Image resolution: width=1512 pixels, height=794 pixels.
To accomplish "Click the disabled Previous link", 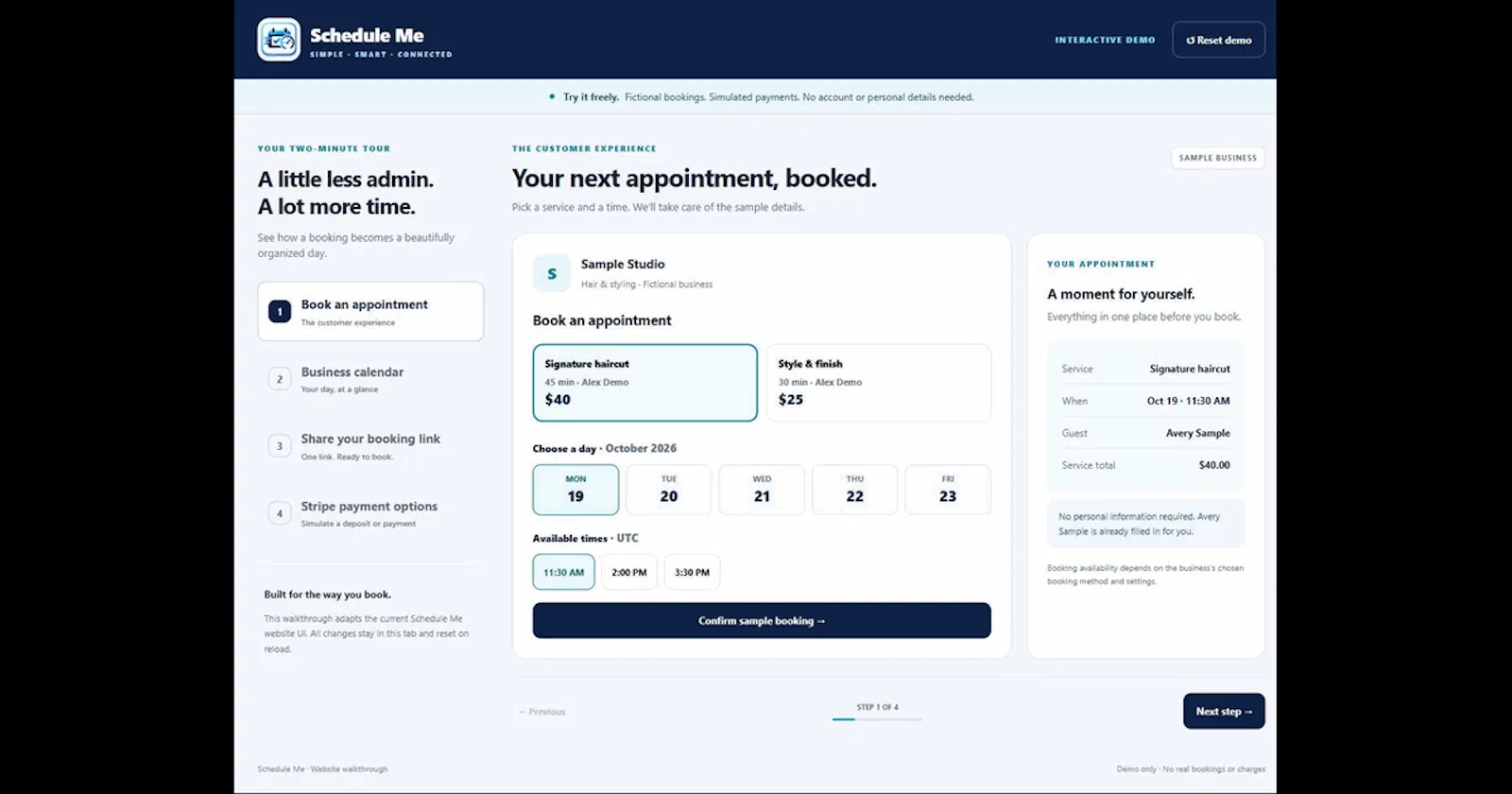I will (541, 712).
